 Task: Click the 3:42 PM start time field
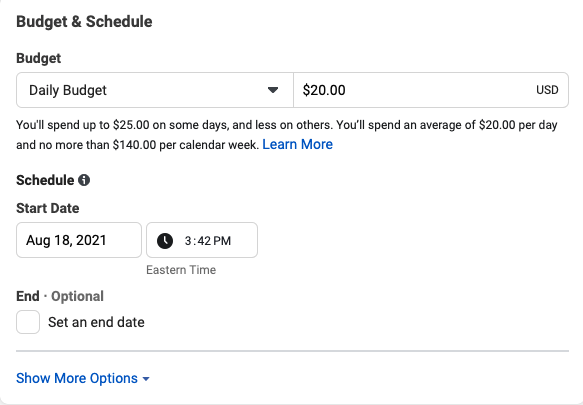(x=202, y=240)
